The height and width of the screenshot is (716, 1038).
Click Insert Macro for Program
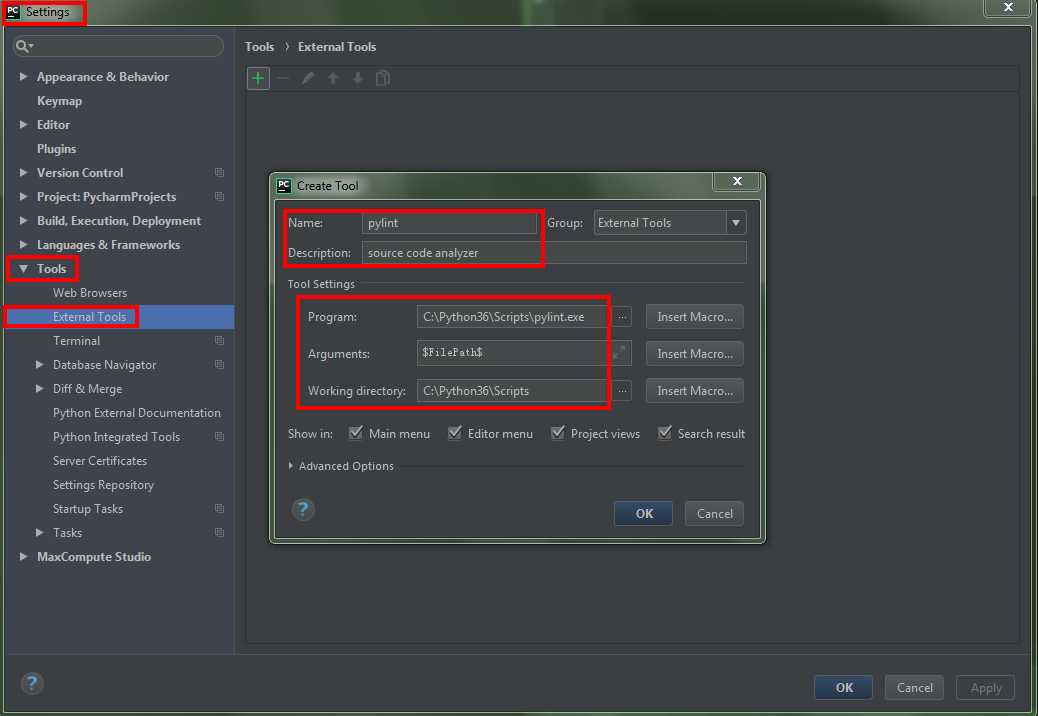pos(694,317)
